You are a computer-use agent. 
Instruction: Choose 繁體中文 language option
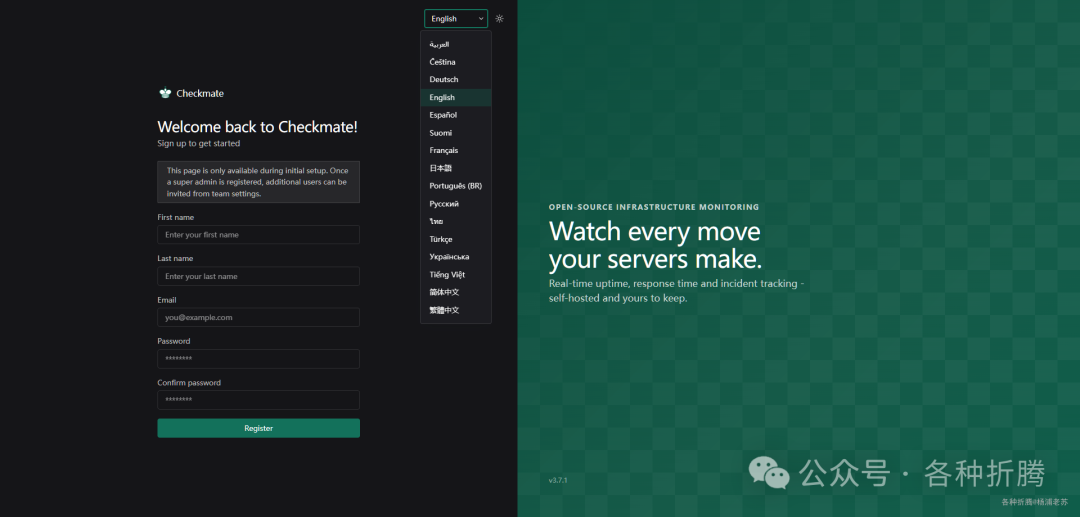coord(456,310)
